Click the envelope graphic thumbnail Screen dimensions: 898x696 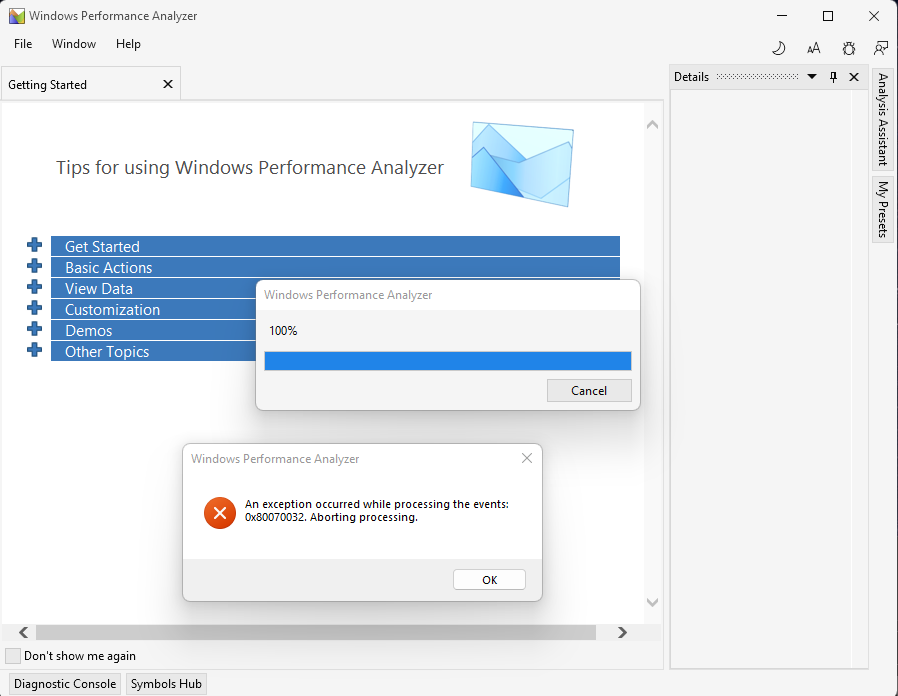pos(522,164)
